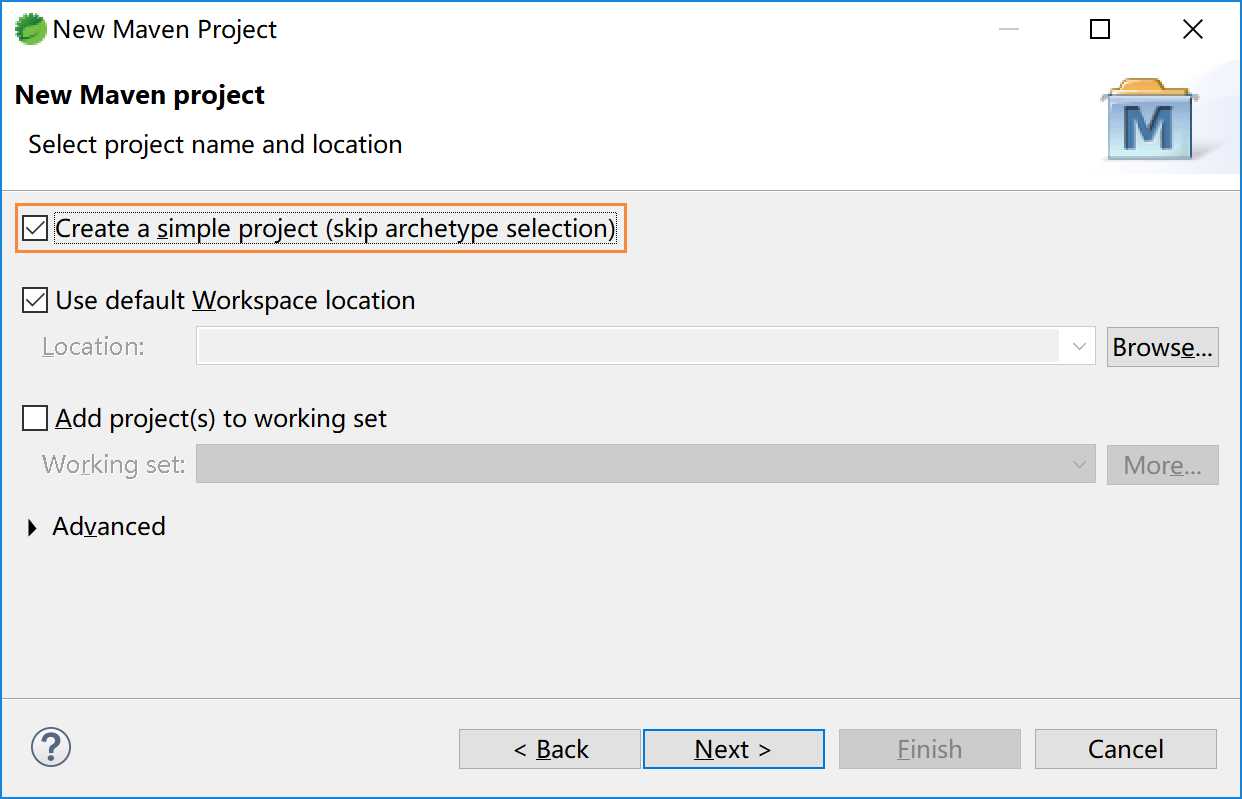Enable Add project(s) to working set
1242x799 pixels.
[35, 418]
